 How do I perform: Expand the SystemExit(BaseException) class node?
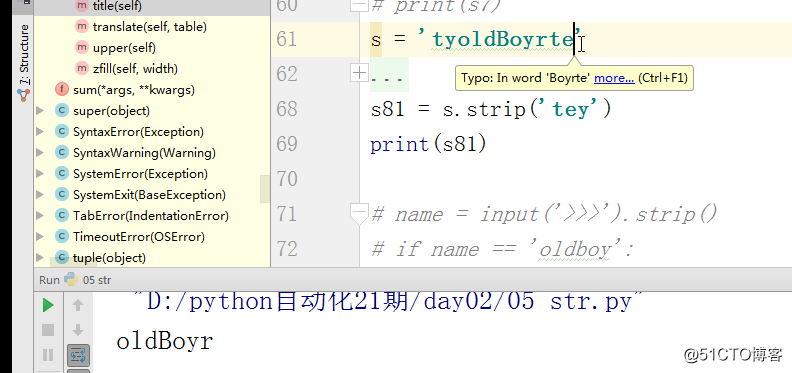(x=40, y=195)
